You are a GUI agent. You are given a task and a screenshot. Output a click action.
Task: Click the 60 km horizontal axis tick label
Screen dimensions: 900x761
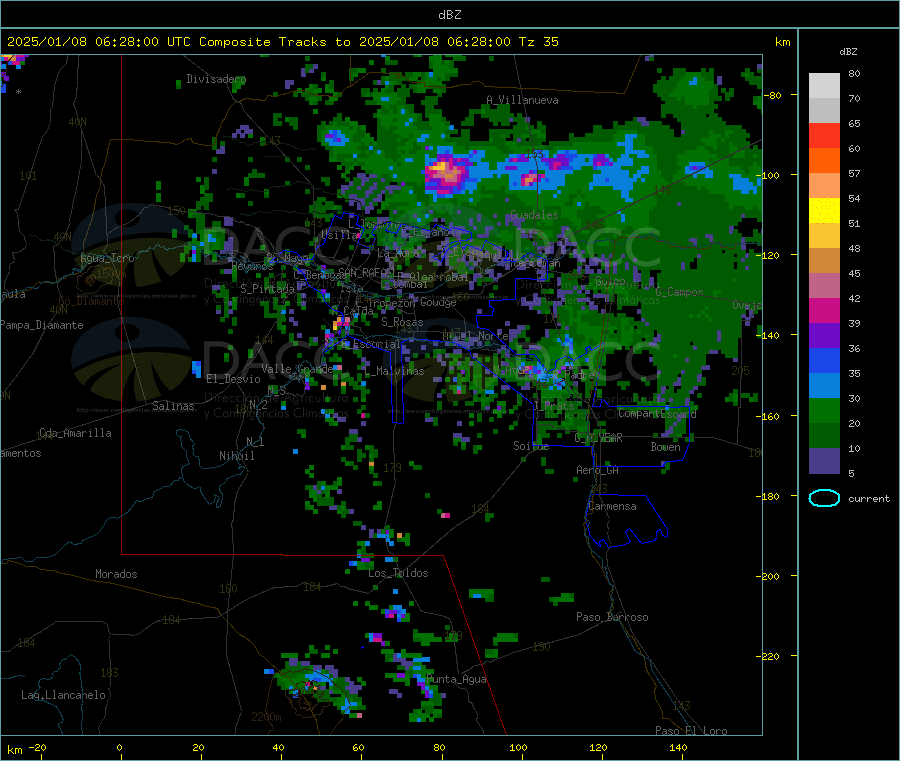358,748
